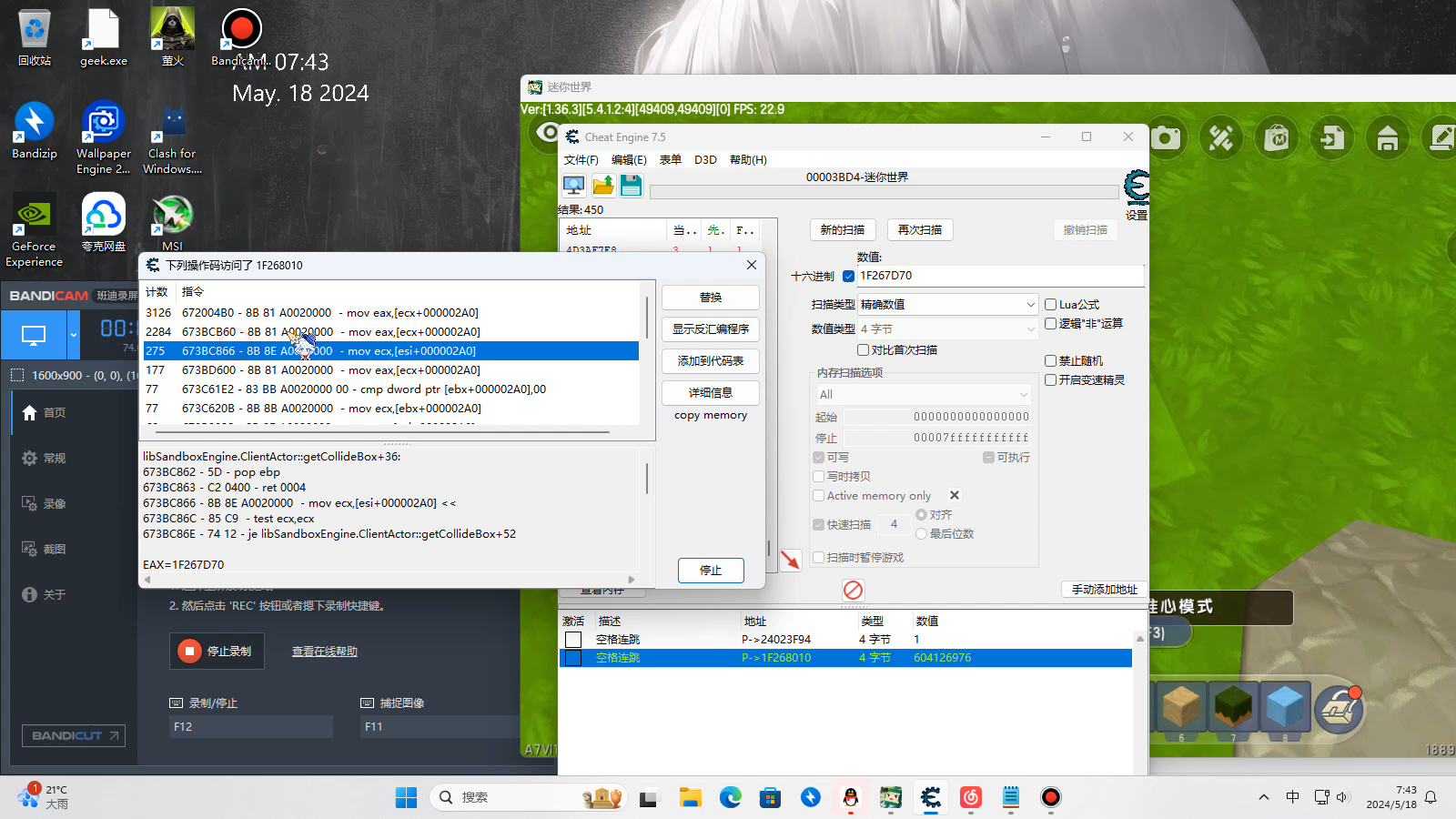Enable the 逻辑"非"运算 checkbox

[1050, 324]
